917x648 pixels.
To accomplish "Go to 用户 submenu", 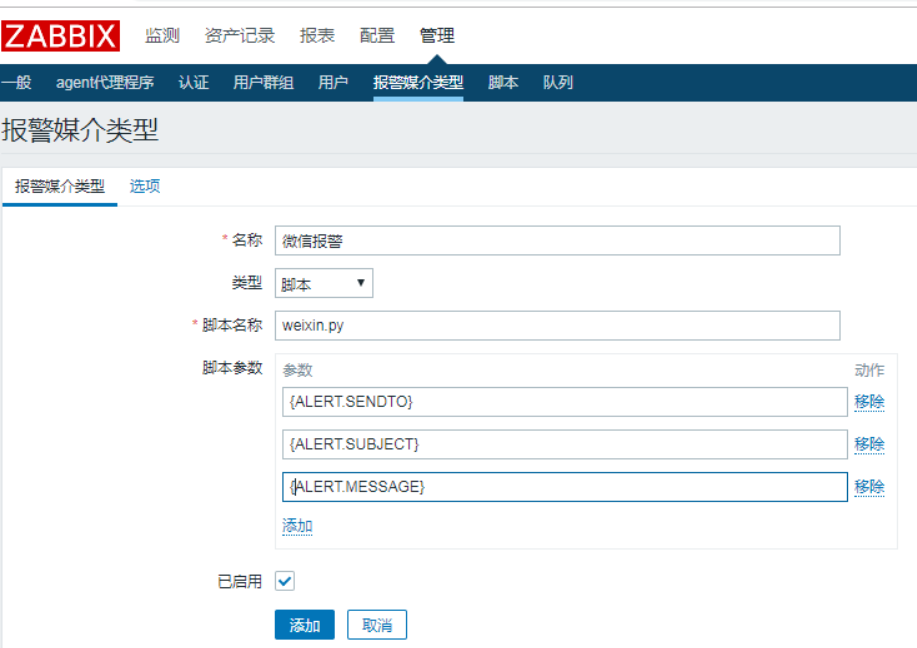I will 333,82.
